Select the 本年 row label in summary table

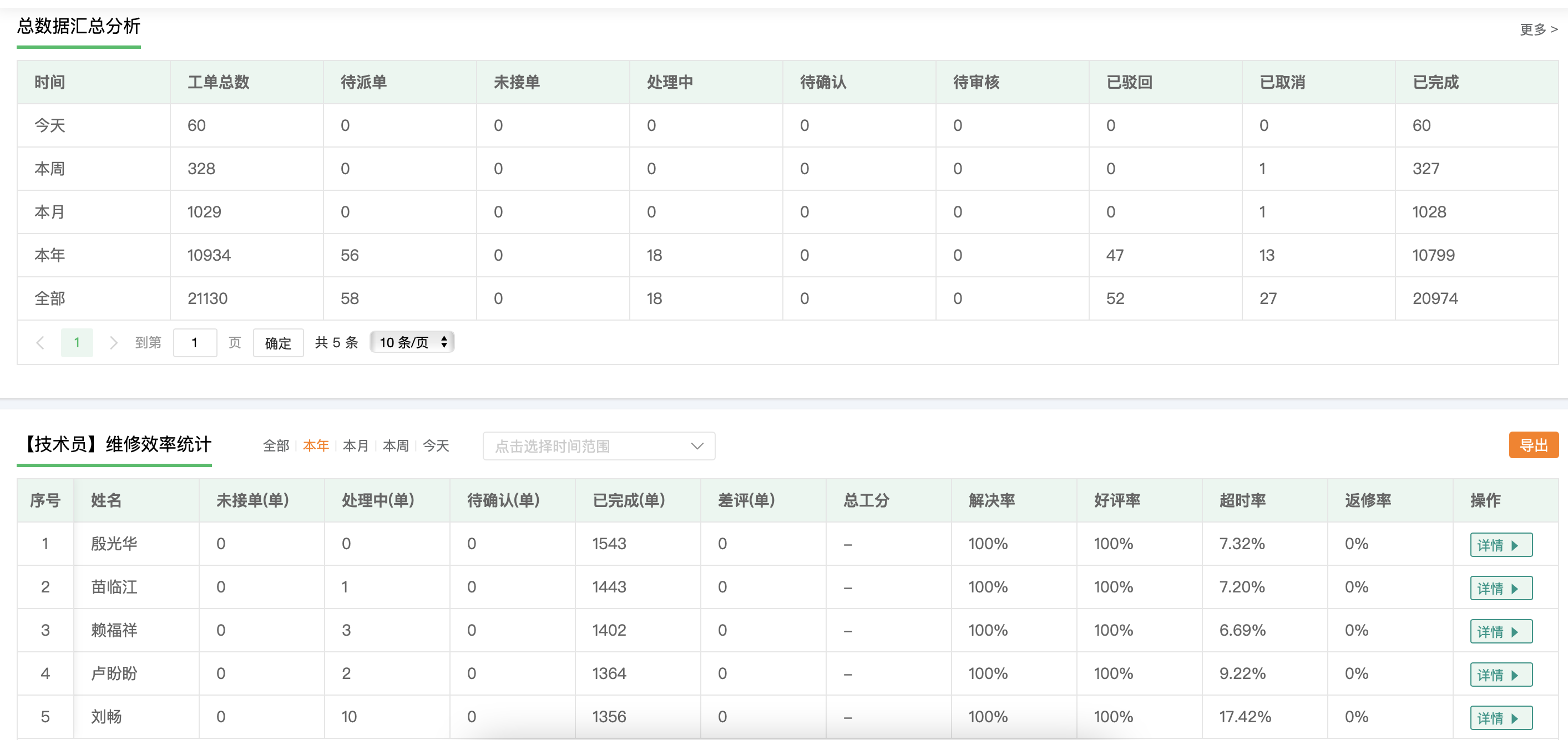tap(50, 255)
